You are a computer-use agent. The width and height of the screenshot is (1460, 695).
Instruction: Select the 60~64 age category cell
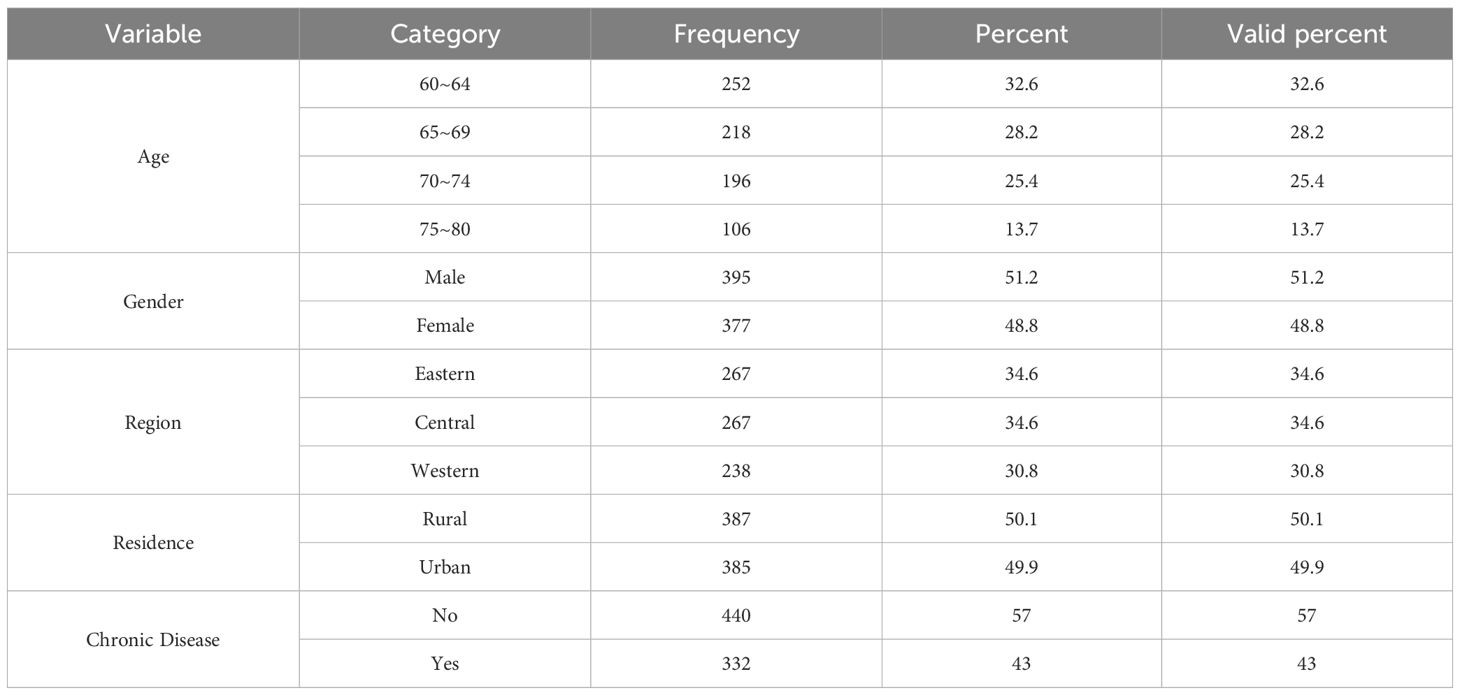click(445, 85)
